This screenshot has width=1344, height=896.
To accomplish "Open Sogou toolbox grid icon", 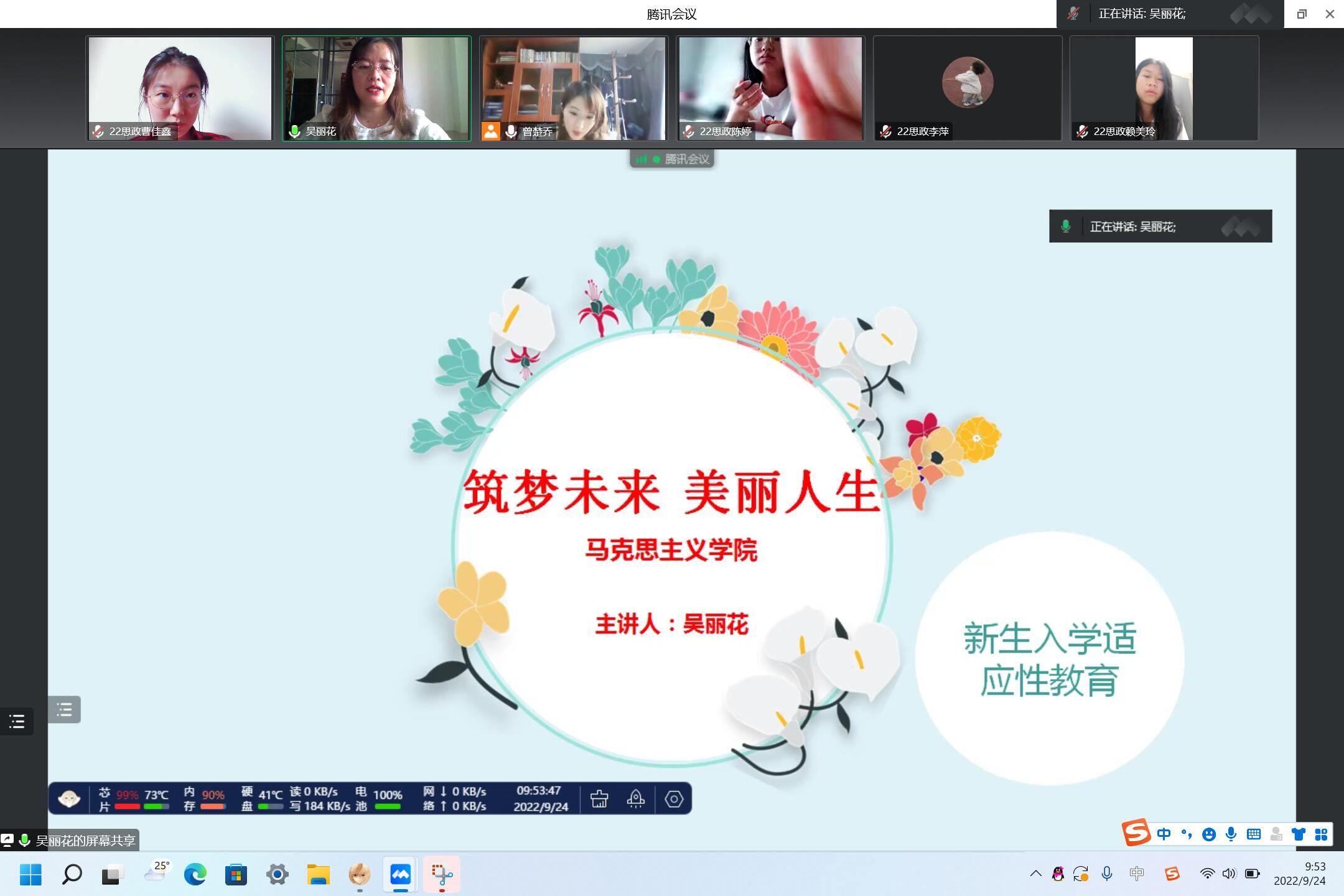I will coord(1321,834).
